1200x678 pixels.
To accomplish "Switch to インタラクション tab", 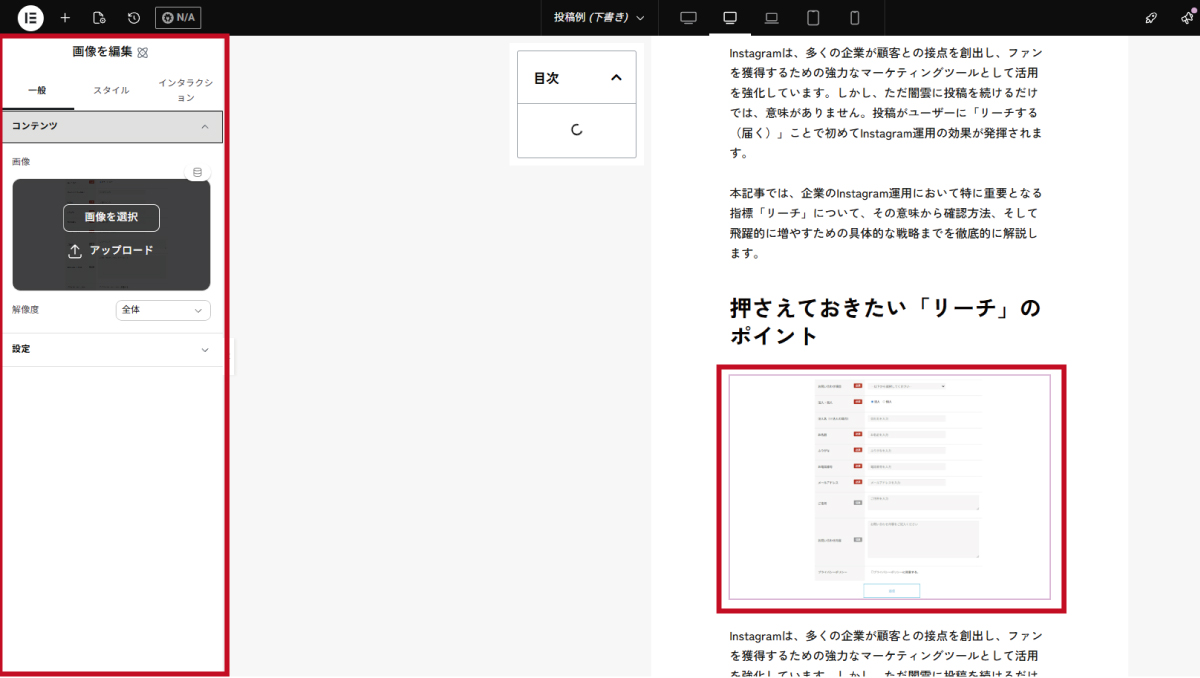I will [x=185, y=90].
